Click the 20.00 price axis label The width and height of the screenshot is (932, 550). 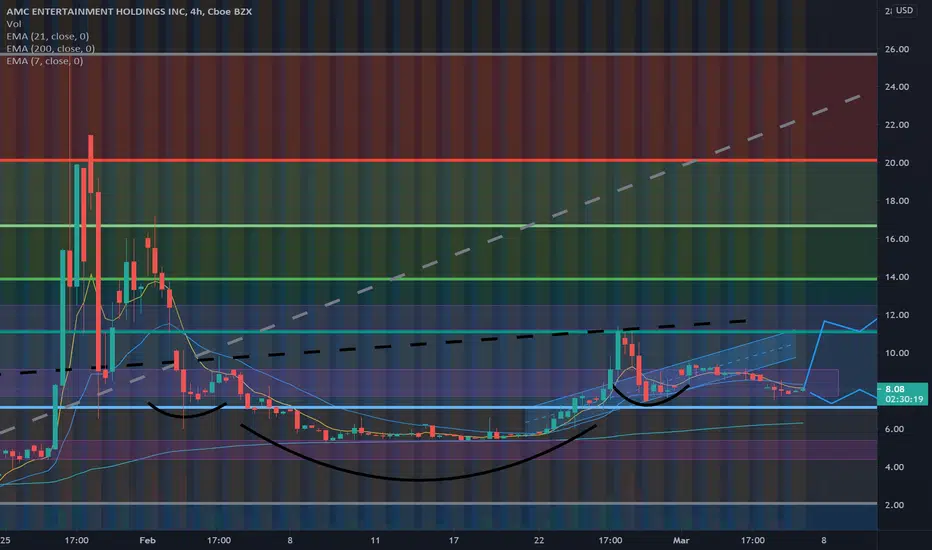click(896, 163)
